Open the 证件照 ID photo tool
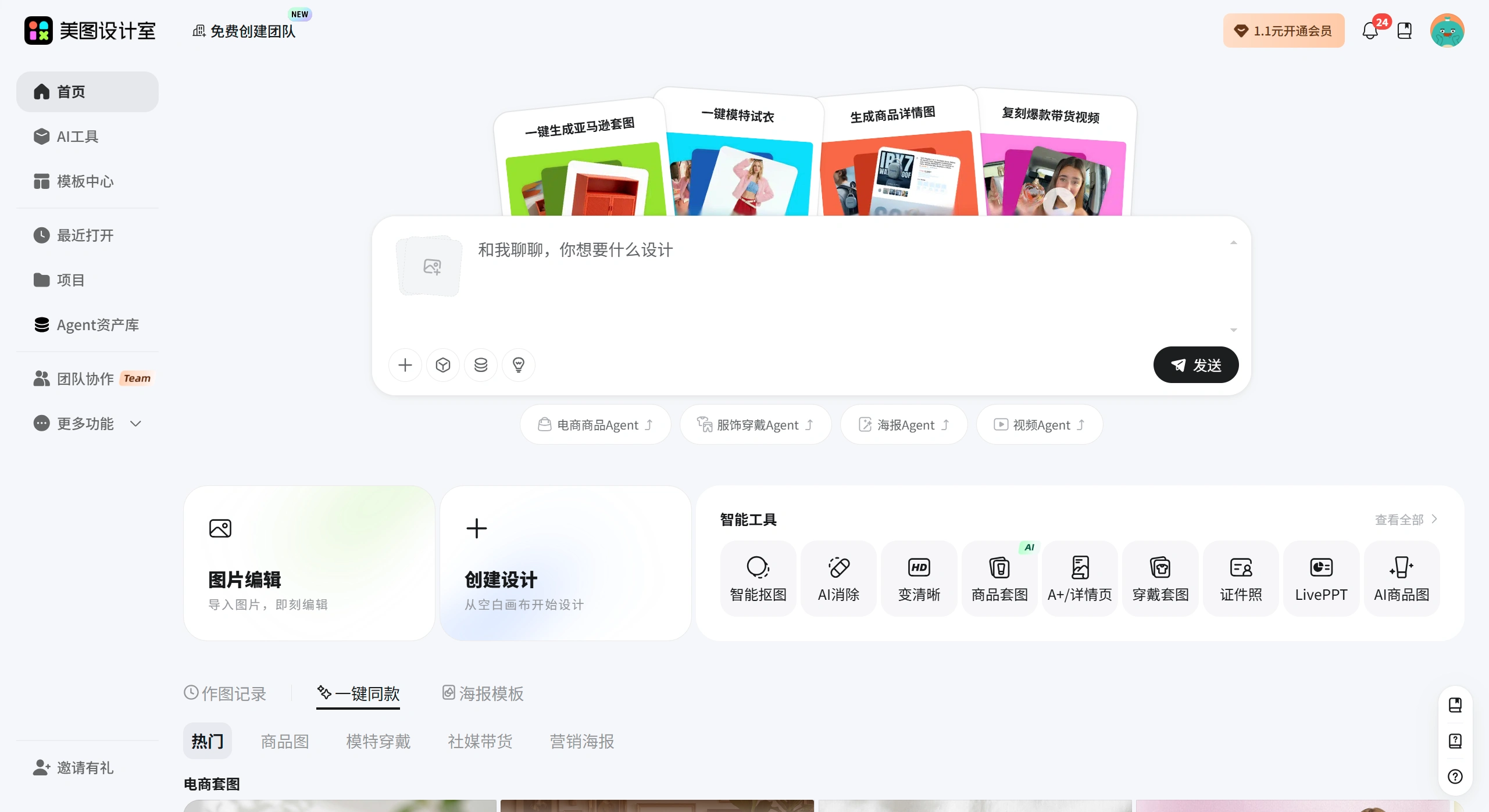 pyautogui.click(x=1240, y=578)
